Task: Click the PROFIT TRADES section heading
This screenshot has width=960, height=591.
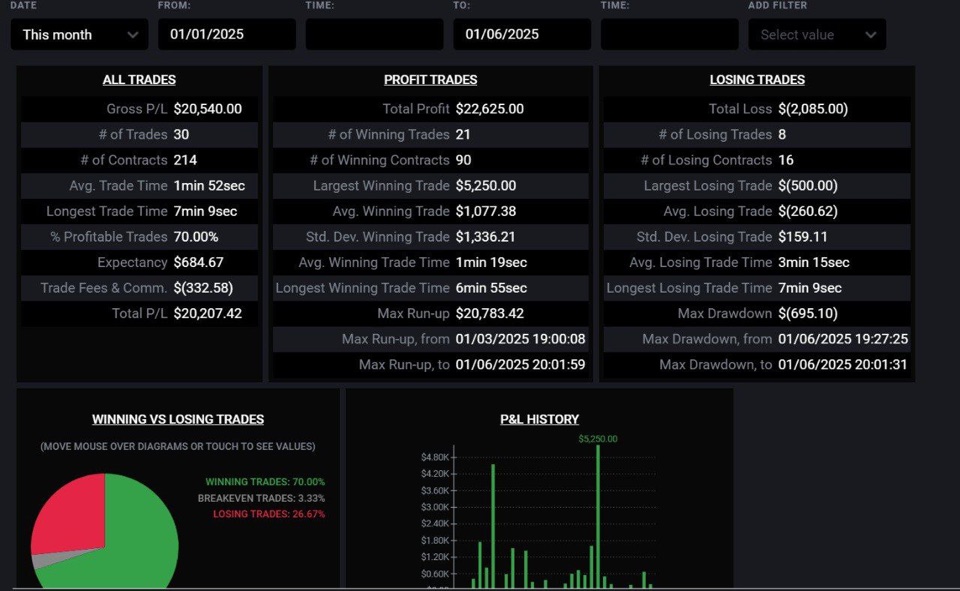Action: point(430,80)
